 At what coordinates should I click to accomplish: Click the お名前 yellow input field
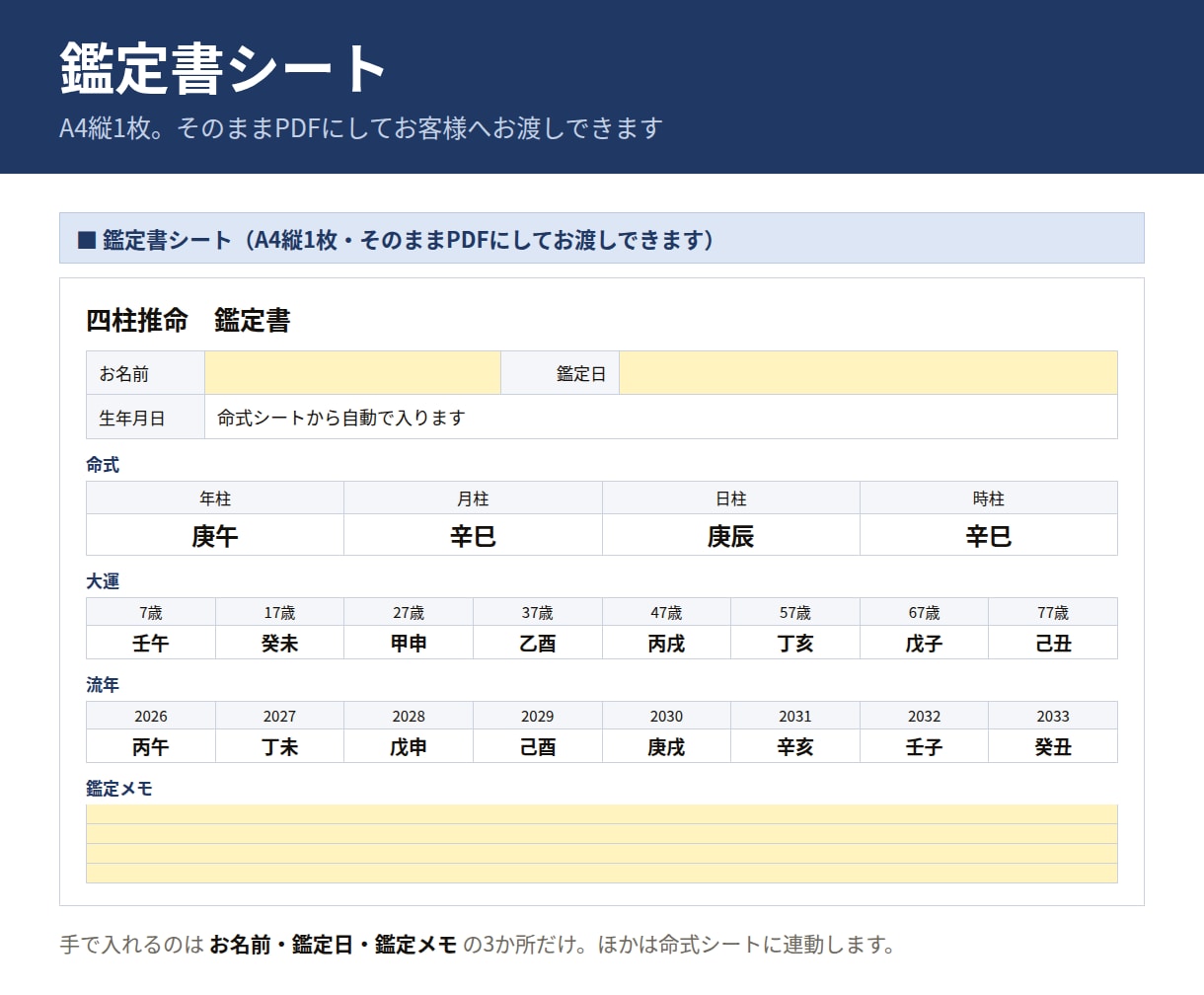point(353,373)
